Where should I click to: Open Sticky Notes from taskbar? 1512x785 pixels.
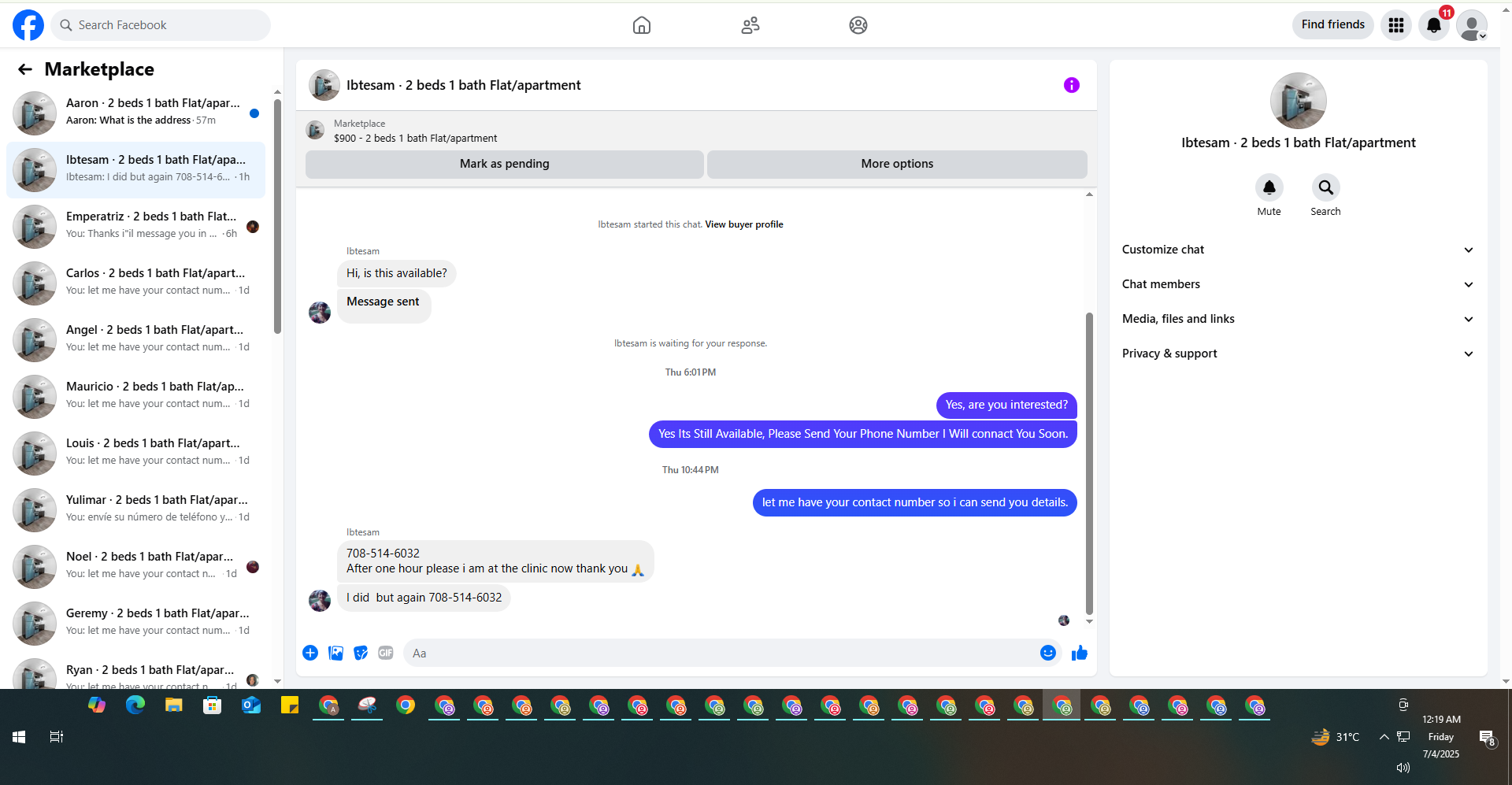pyautogui.click(x=290, y=705)
